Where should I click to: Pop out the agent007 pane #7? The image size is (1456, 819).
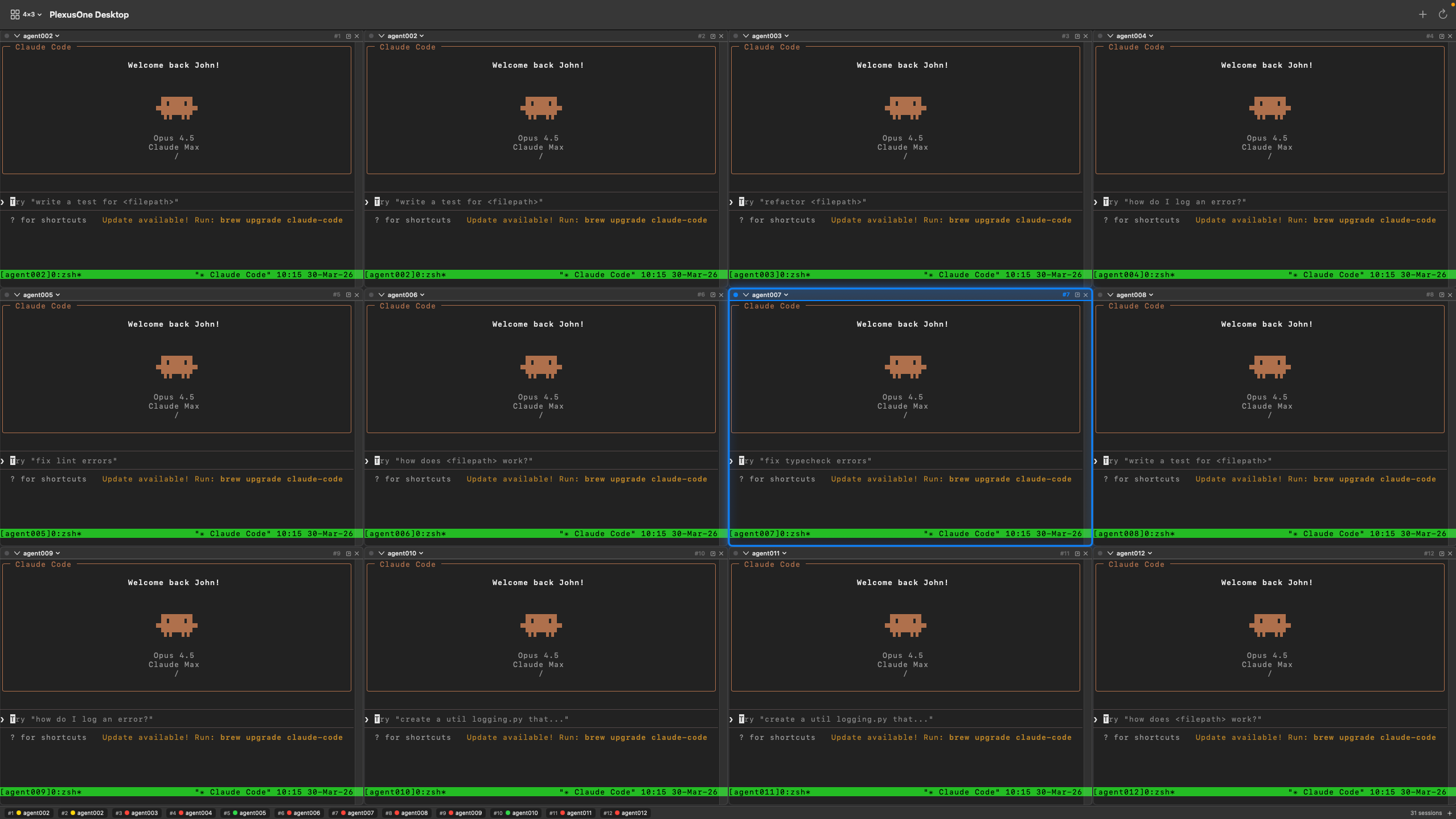pyautogui.click(x=1077, y=295)
